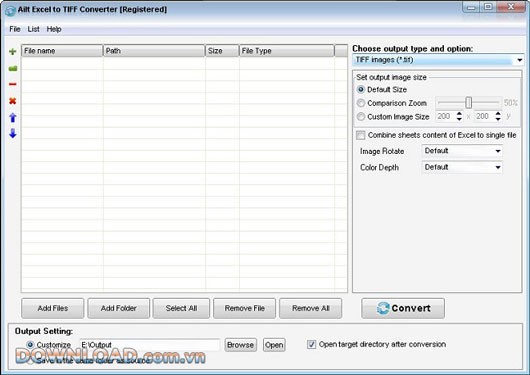
Task: Select the Custom Image Size option
Action: coord(361,117)
